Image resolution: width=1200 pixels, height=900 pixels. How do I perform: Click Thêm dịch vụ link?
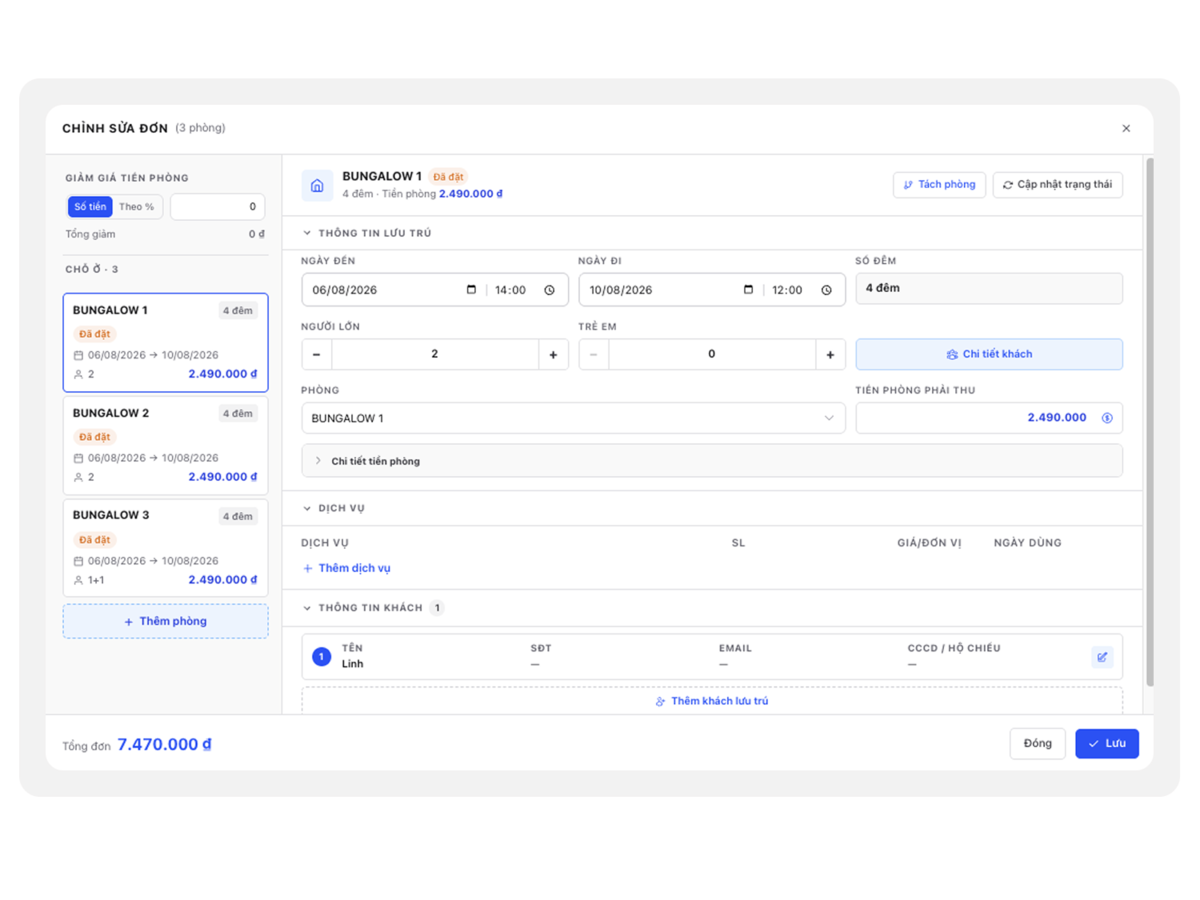(x=346, y=568)
